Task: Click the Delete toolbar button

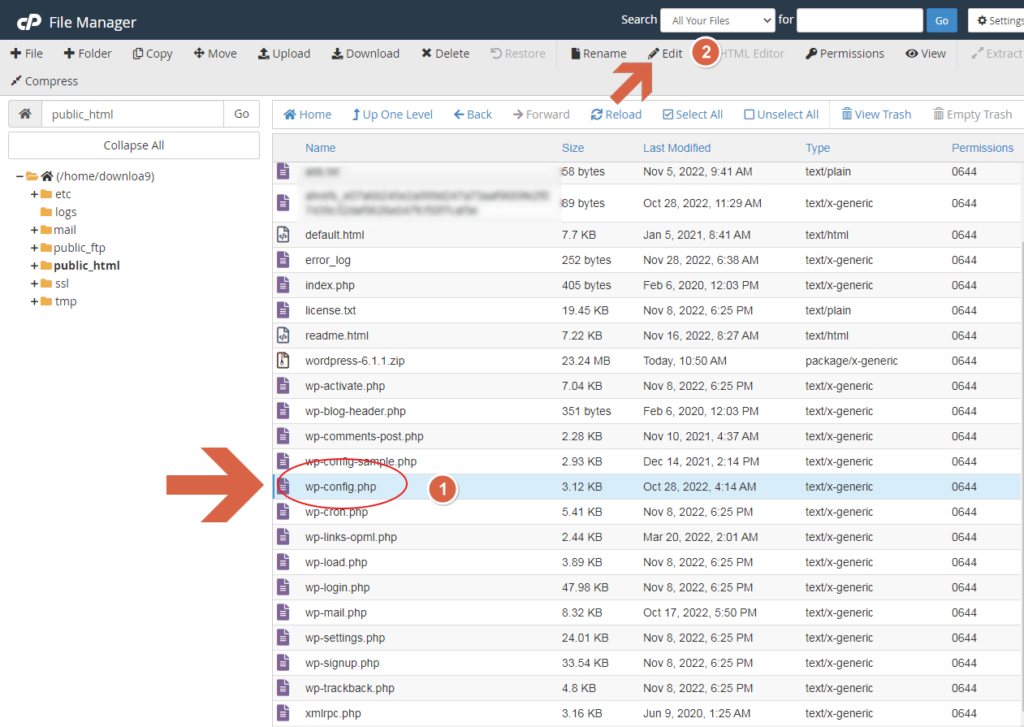Action: (445, 54)
